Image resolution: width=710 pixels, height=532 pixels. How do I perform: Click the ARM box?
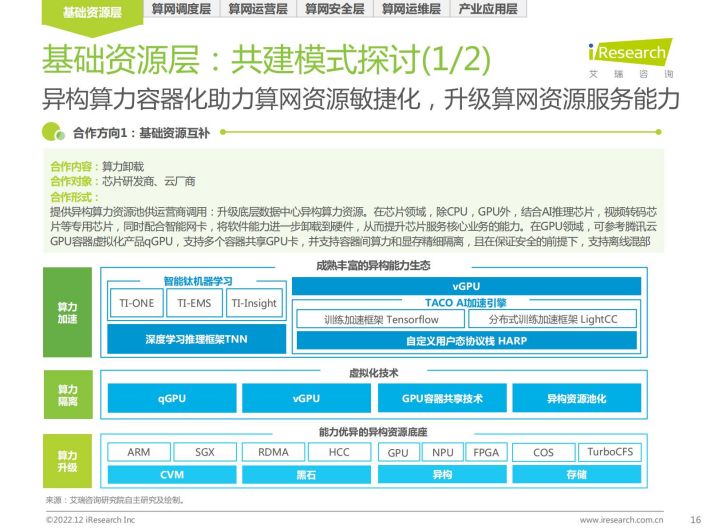[x=139, y=452]
